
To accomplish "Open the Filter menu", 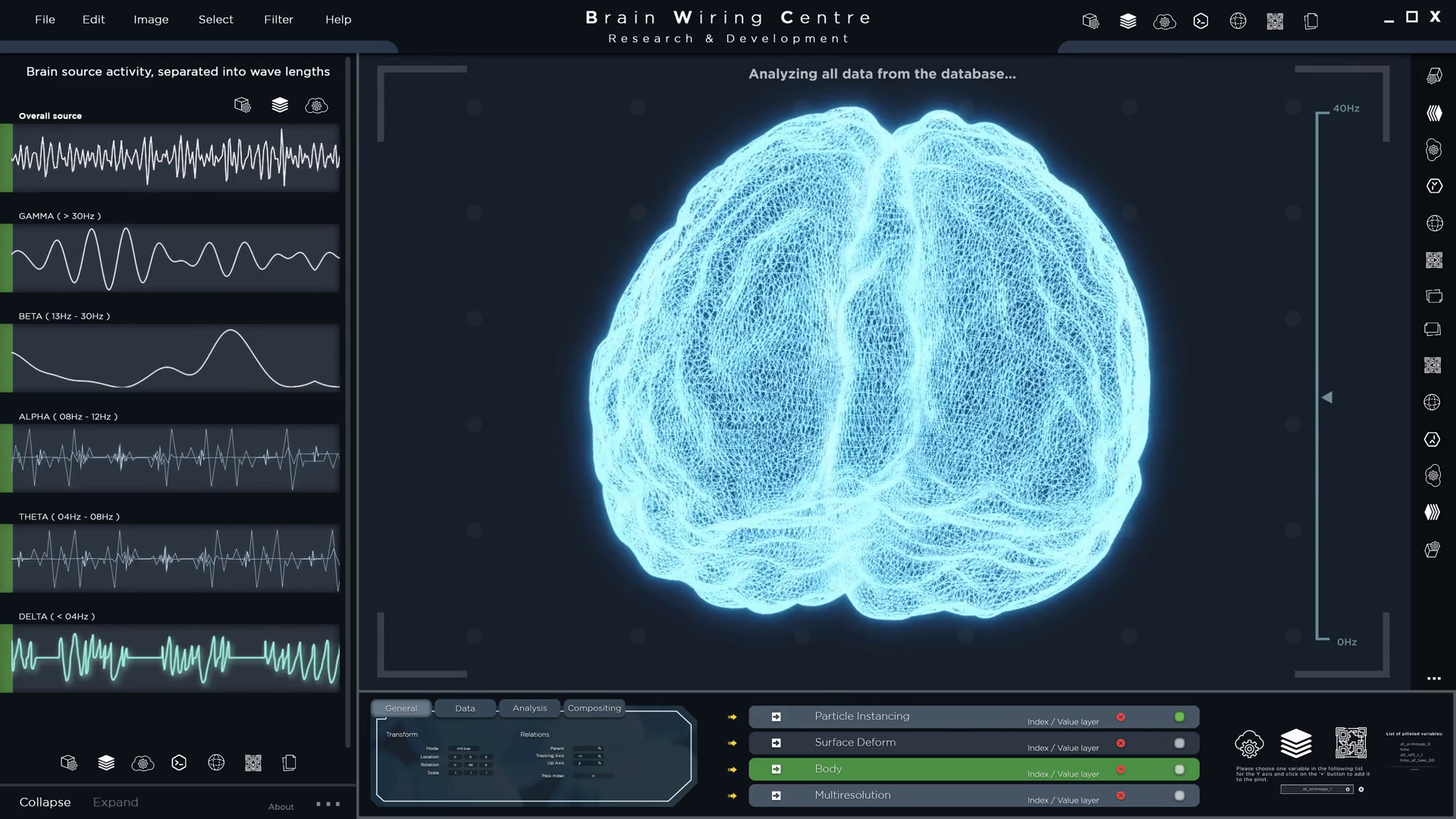I will pos(278,20).
